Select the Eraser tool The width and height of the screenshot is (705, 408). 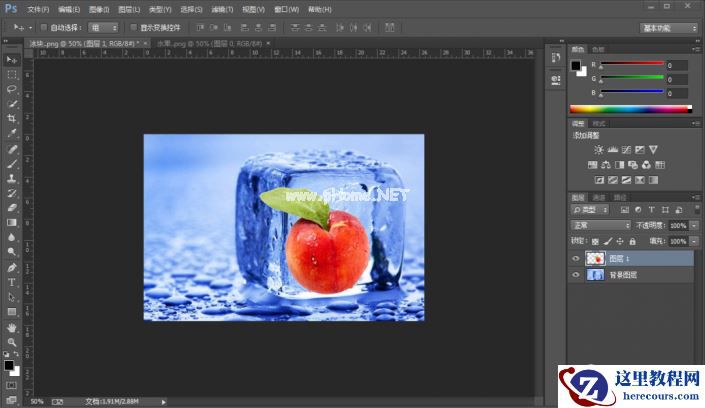pos(12,208)
